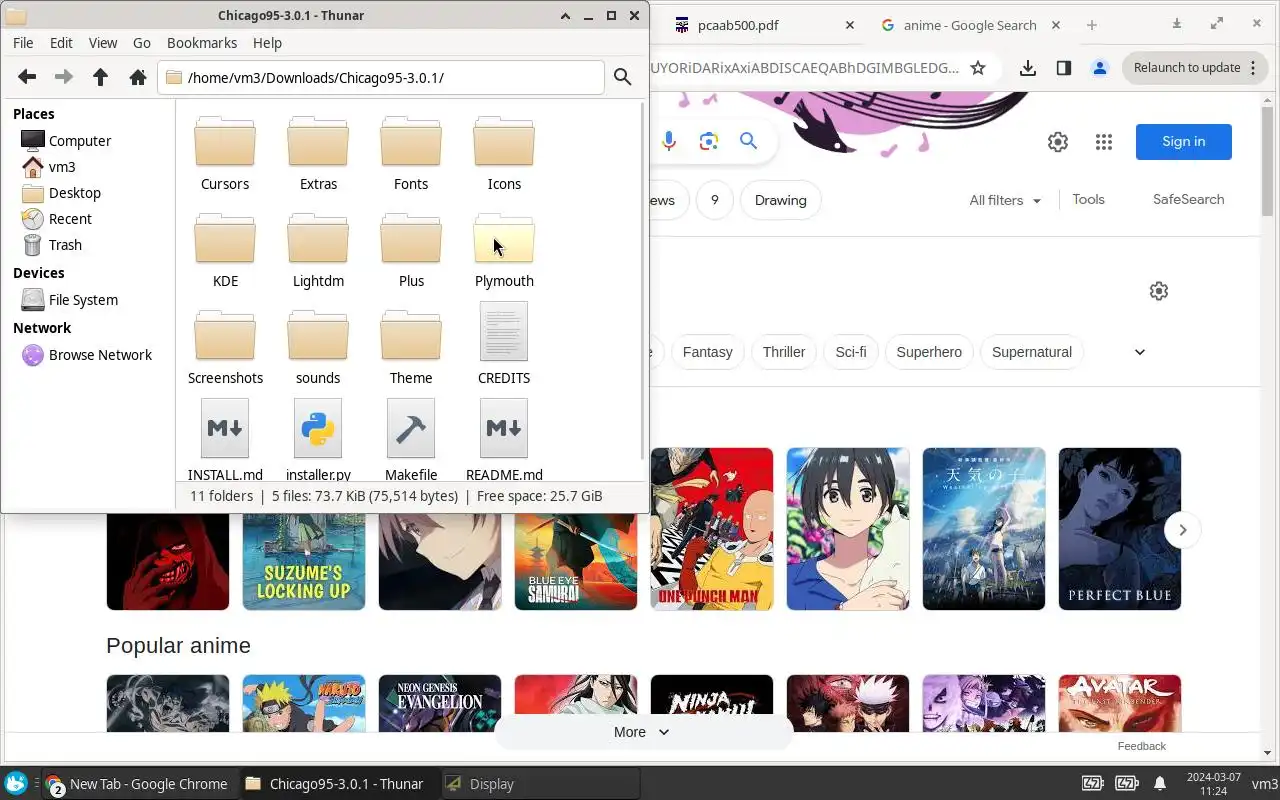Select the Lightdm folder

click(x=318, y=249)
